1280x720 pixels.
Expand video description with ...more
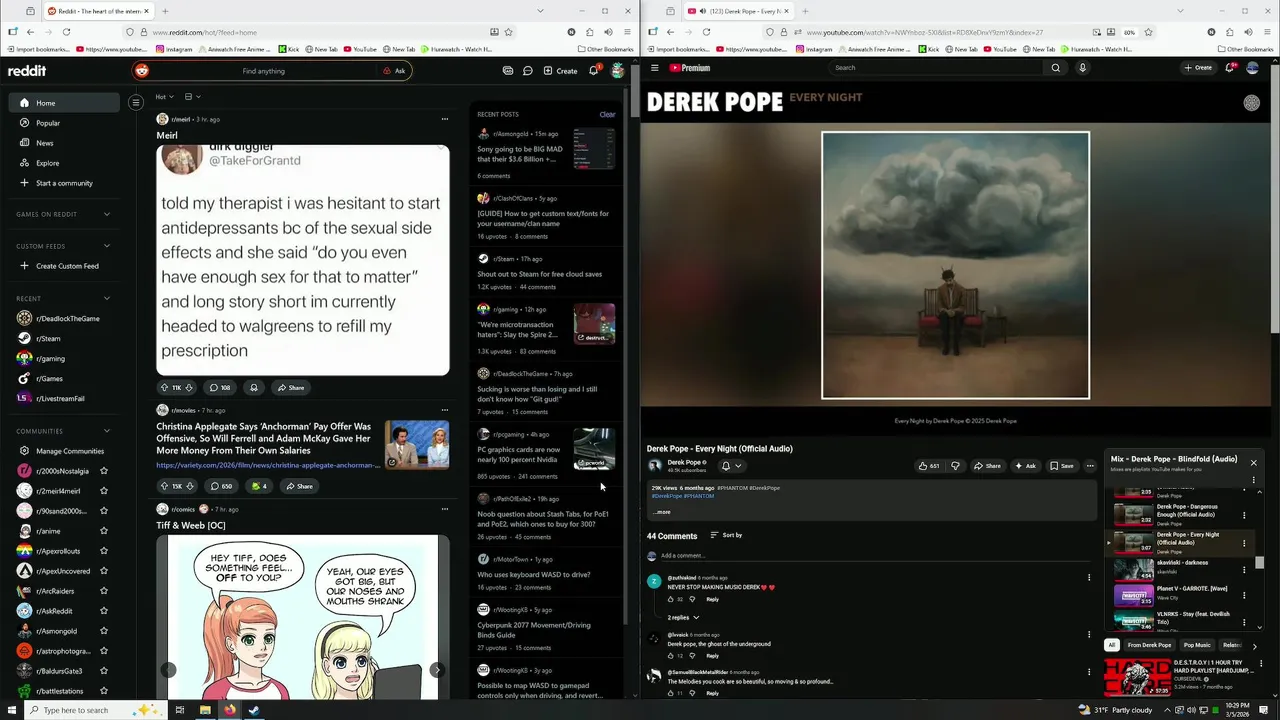coord(662,512)
